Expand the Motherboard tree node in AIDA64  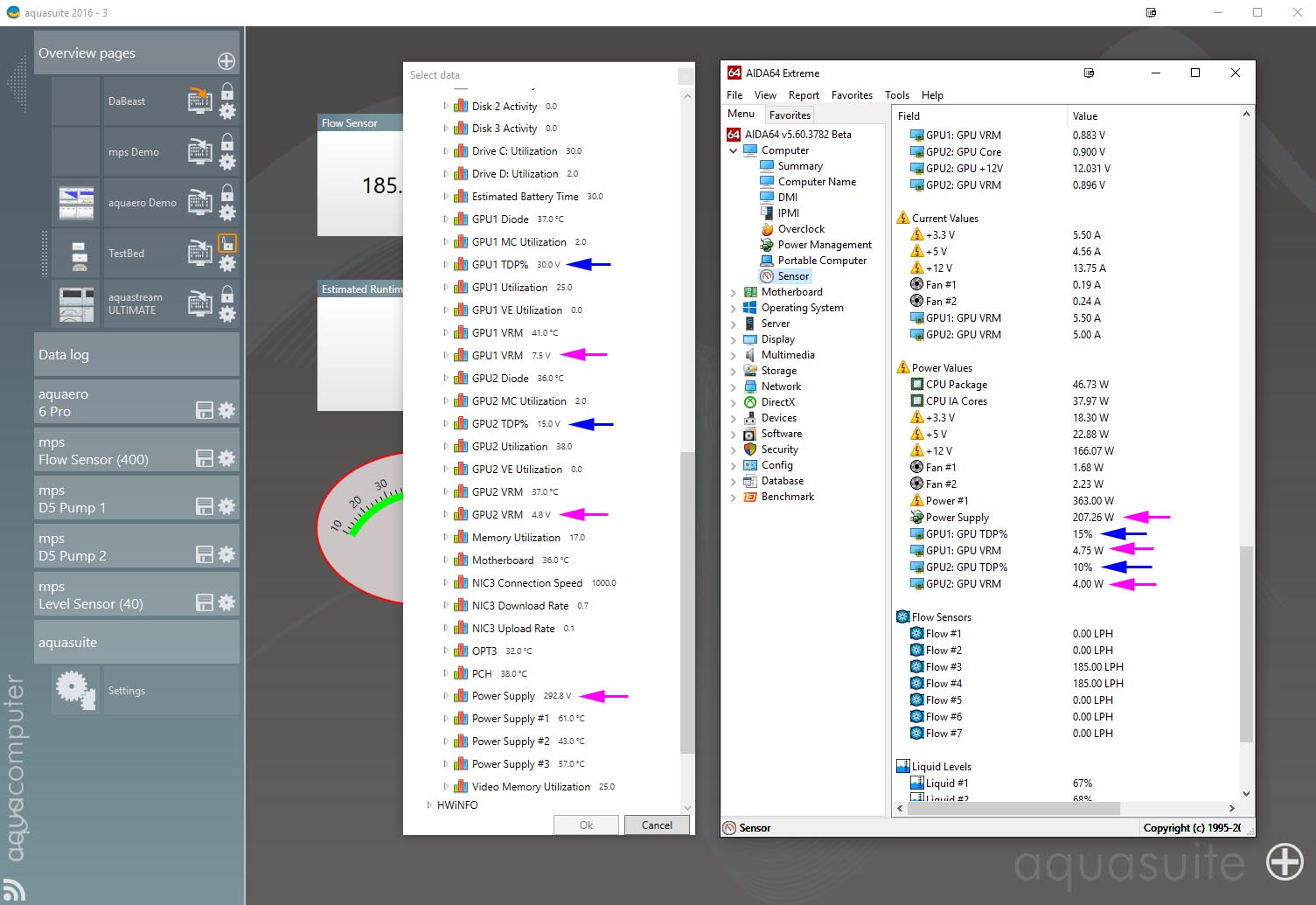tap(733, 292)
